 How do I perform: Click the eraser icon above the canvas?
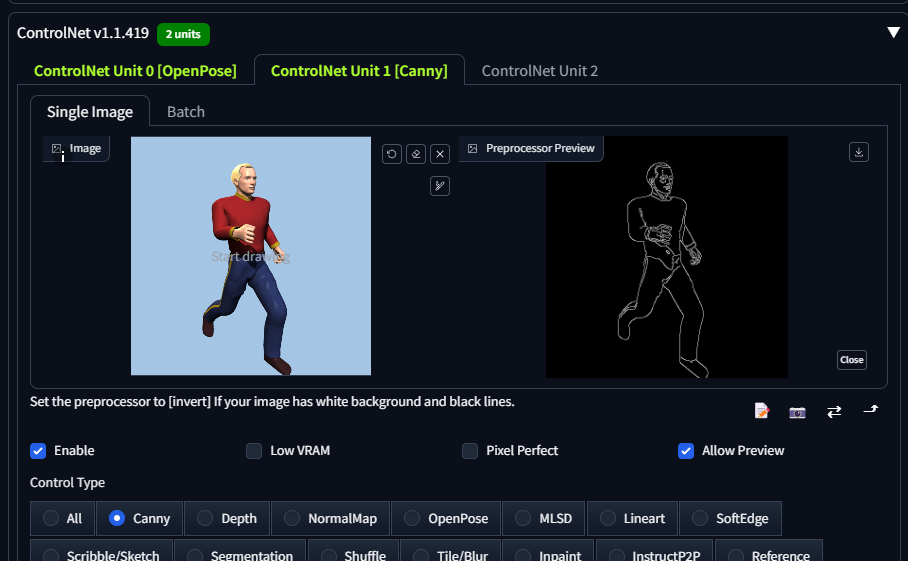(416, 154)
